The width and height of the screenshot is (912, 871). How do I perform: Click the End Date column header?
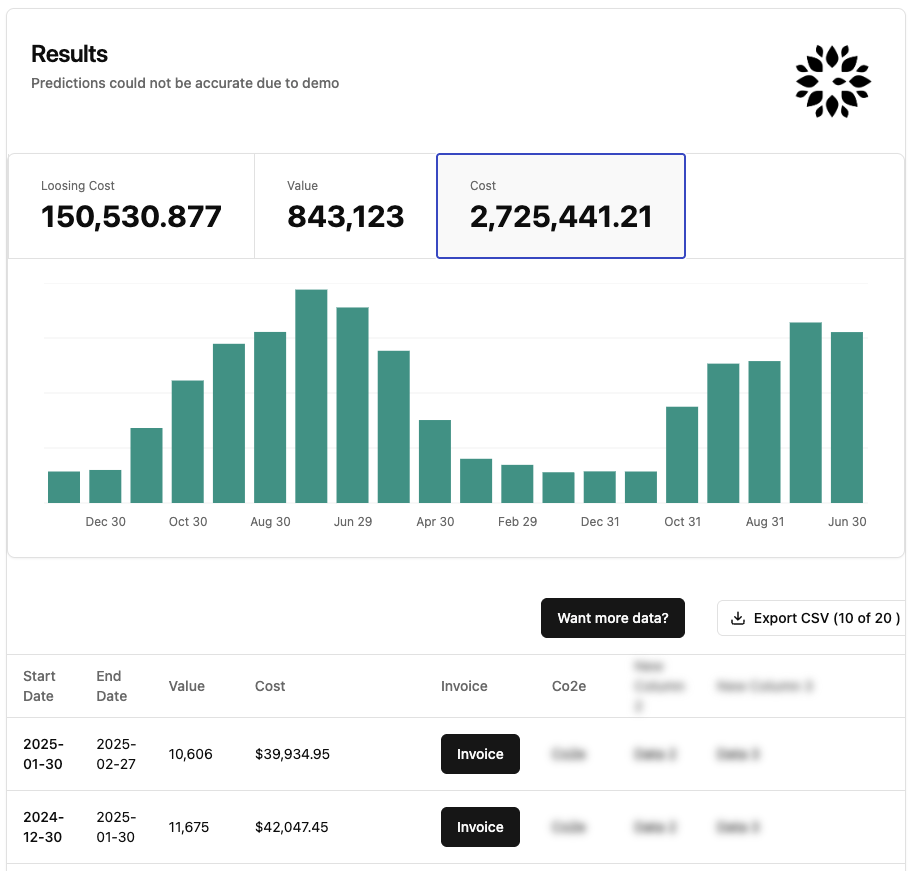pyautogui.click(x=112, y=686)
